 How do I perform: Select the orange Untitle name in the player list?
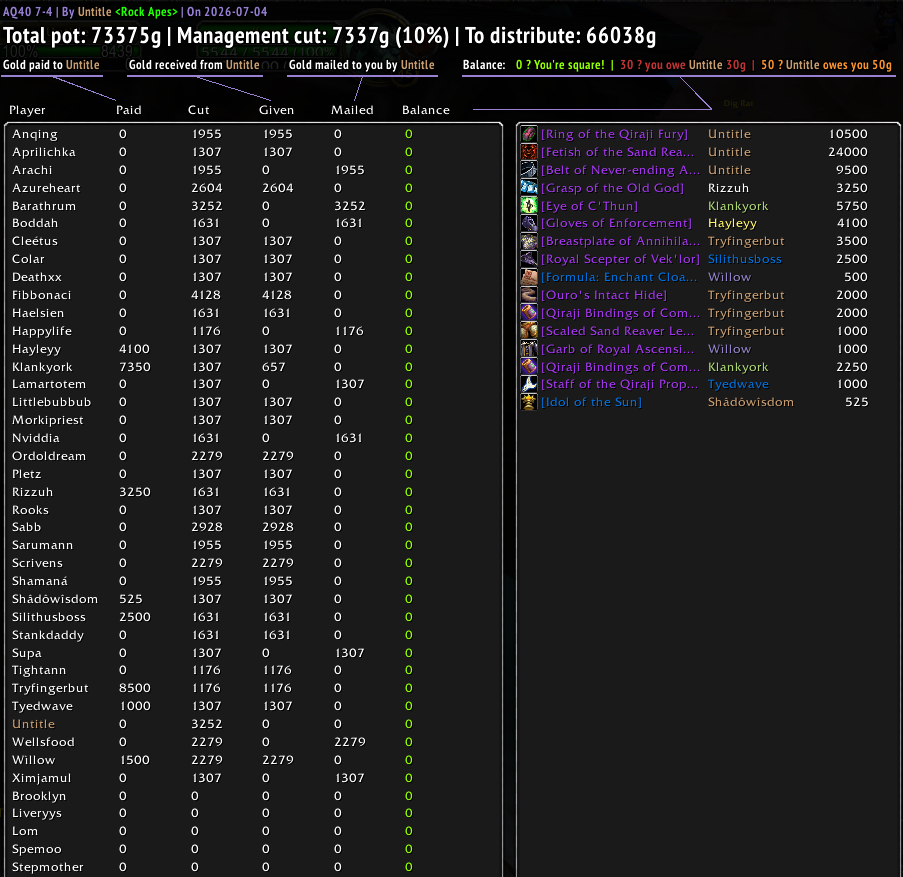[33, 724]
